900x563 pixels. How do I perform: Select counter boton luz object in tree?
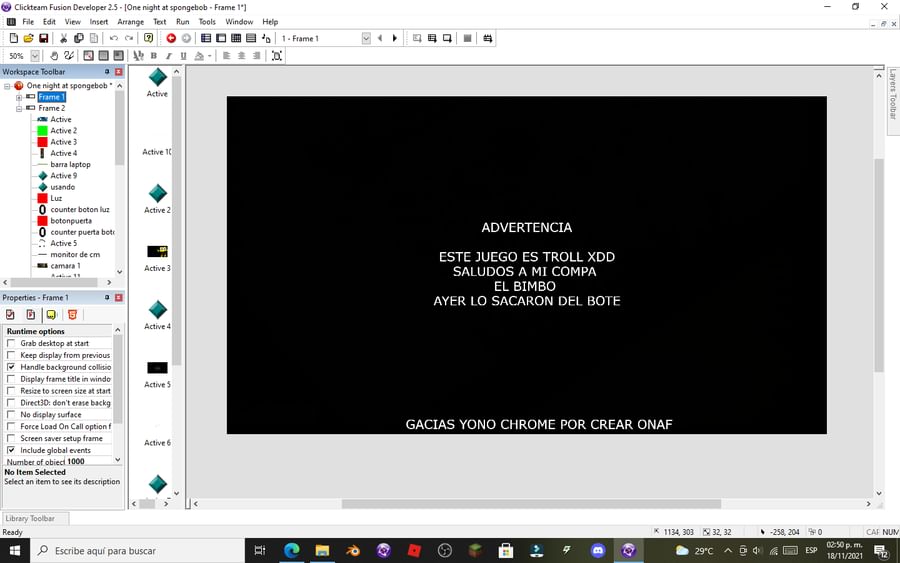click(80, 209)
